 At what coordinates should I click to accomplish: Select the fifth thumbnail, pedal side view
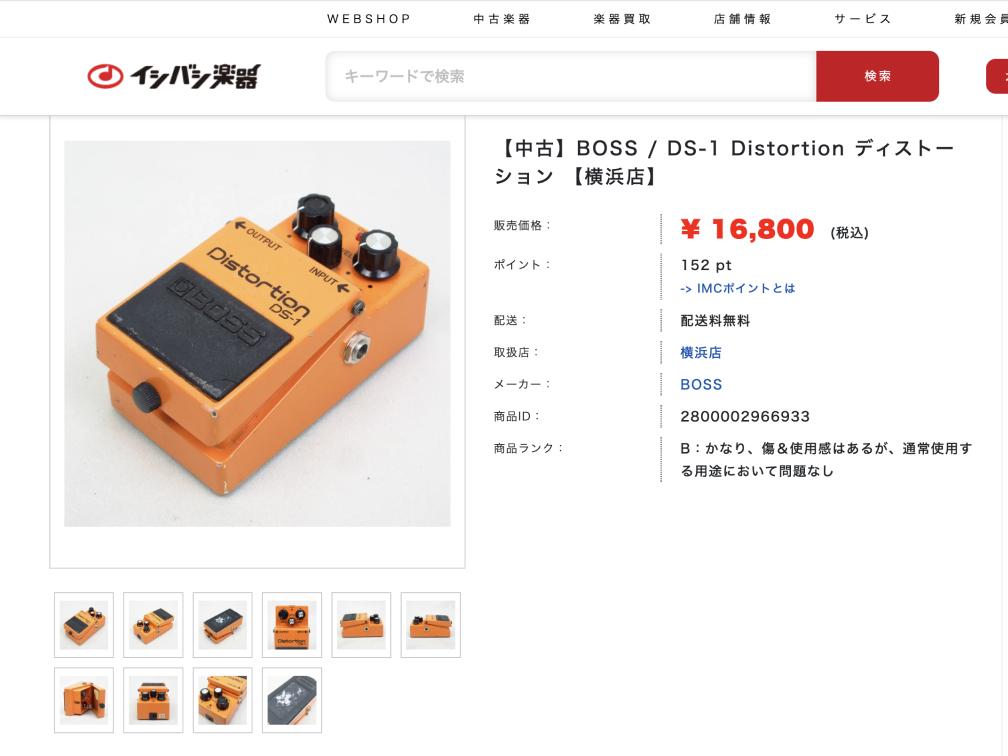coord(361,625)
